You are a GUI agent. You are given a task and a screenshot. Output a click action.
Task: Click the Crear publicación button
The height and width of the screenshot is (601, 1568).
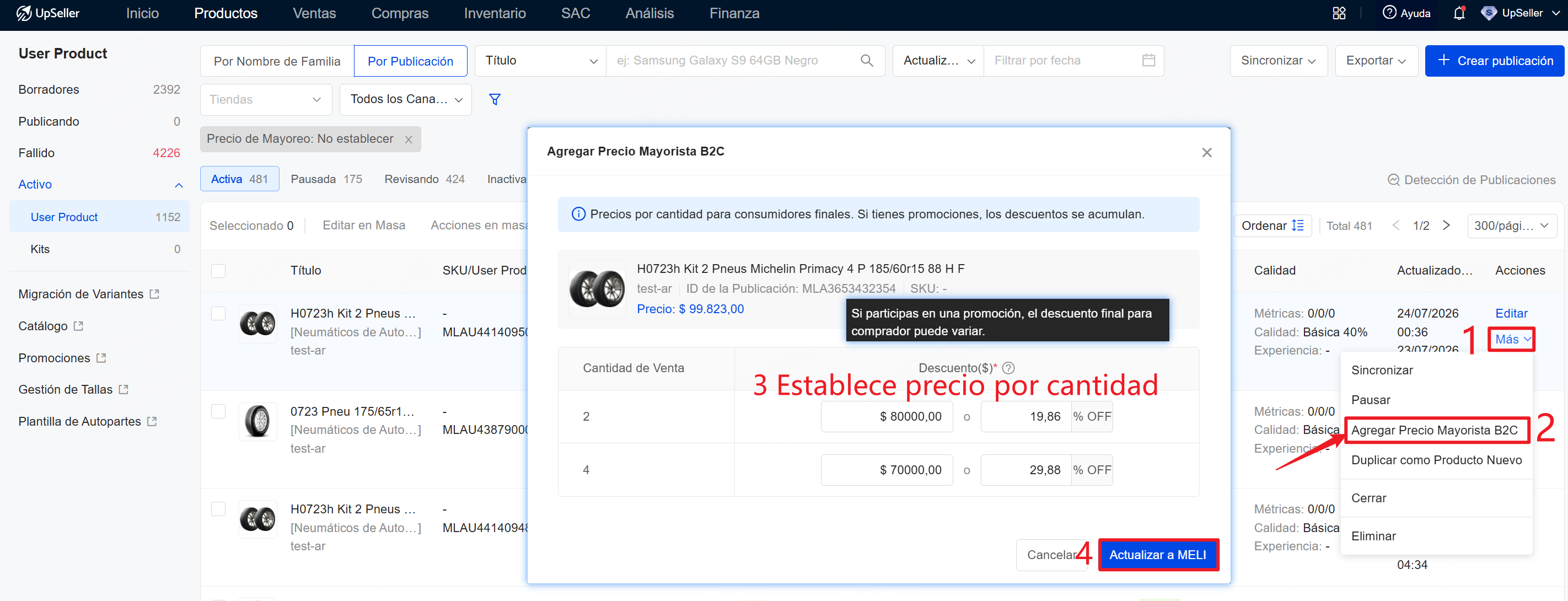1495,60
